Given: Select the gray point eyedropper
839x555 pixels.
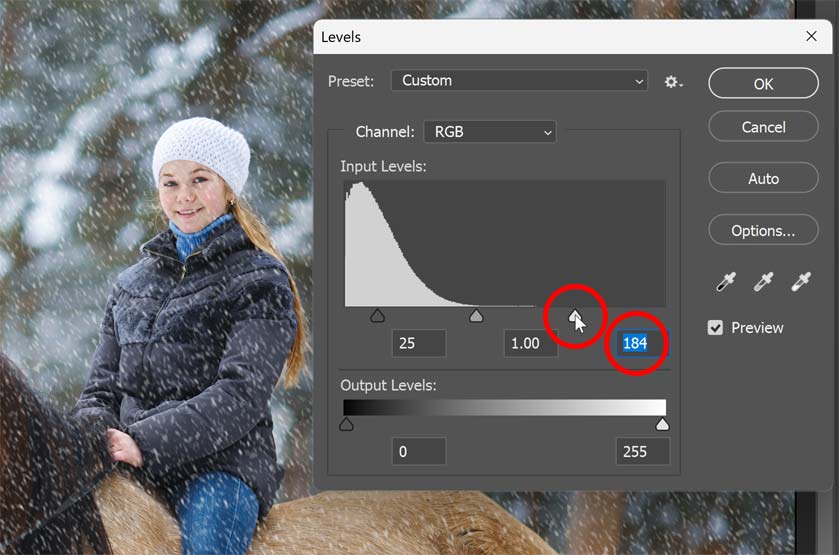Looking at the screenshot, I should click(x=764, y=282).
